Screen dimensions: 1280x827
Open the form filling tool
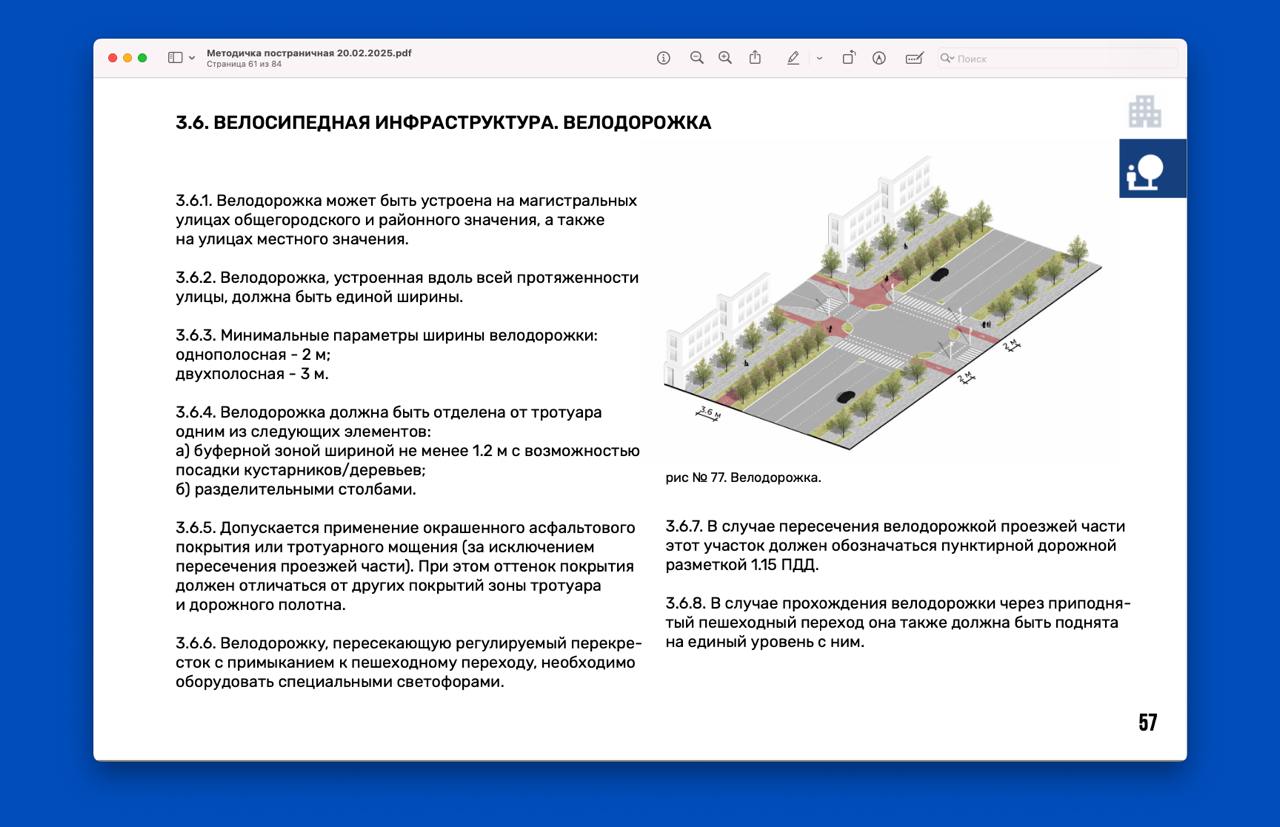click(914, 58)
